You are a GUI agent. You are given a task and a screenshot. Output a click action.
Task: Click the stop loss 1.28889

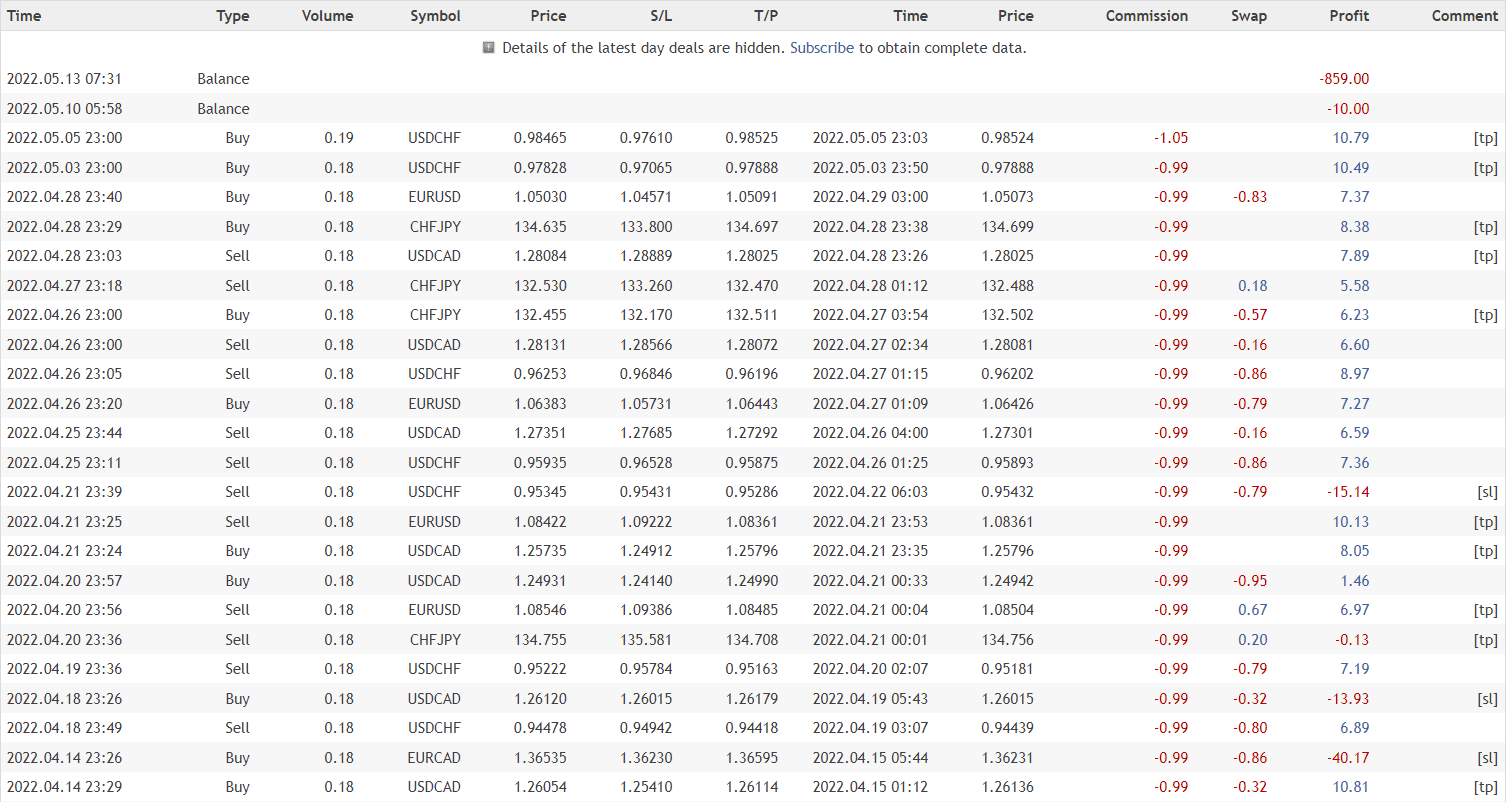tap(646, 256)
